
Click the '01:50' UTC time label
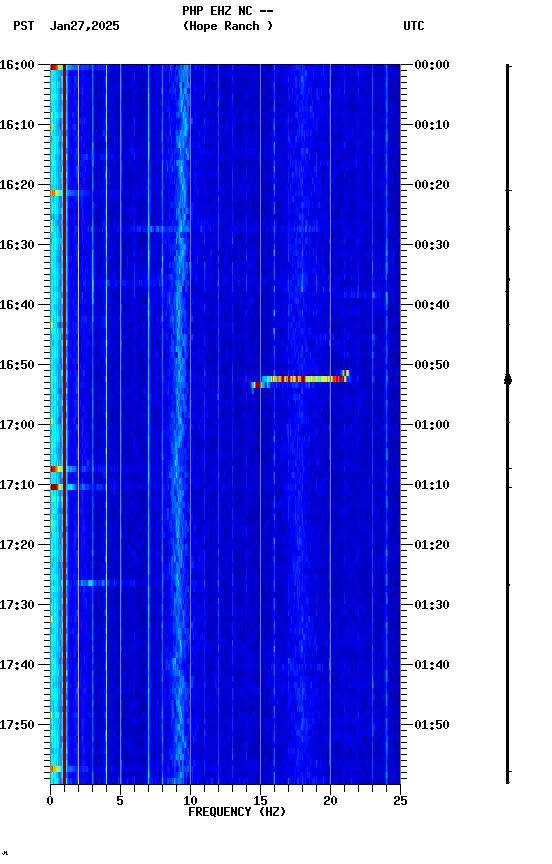432,725
